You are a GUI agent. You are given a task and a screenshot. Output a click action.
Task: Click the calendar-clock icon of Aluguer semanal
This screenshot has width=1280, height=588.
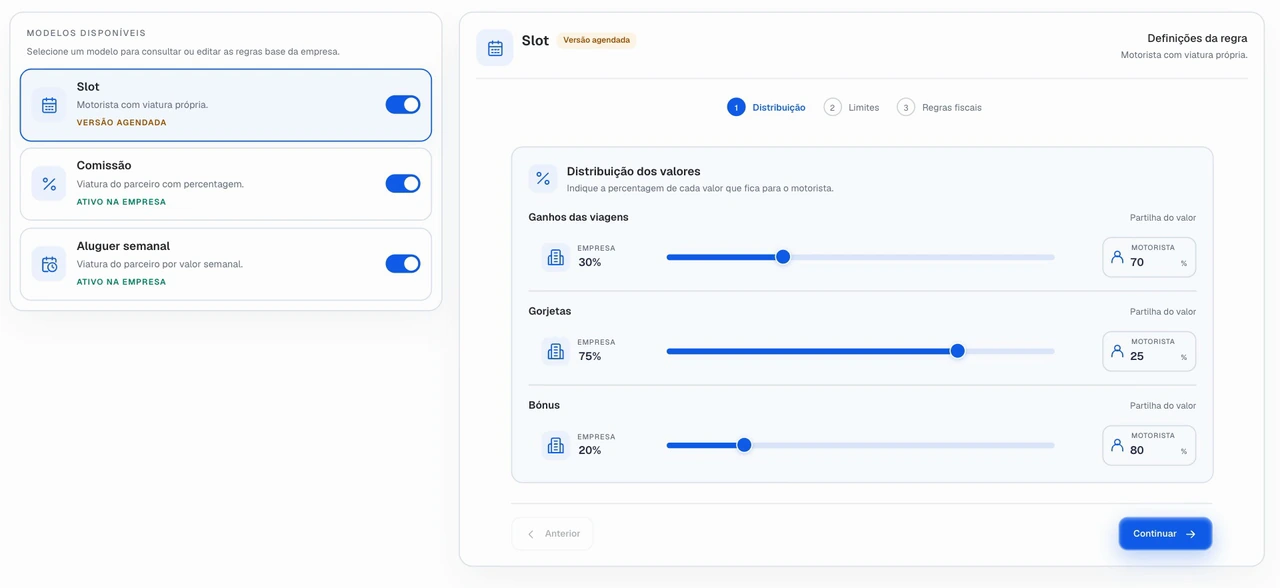(49, 265)
